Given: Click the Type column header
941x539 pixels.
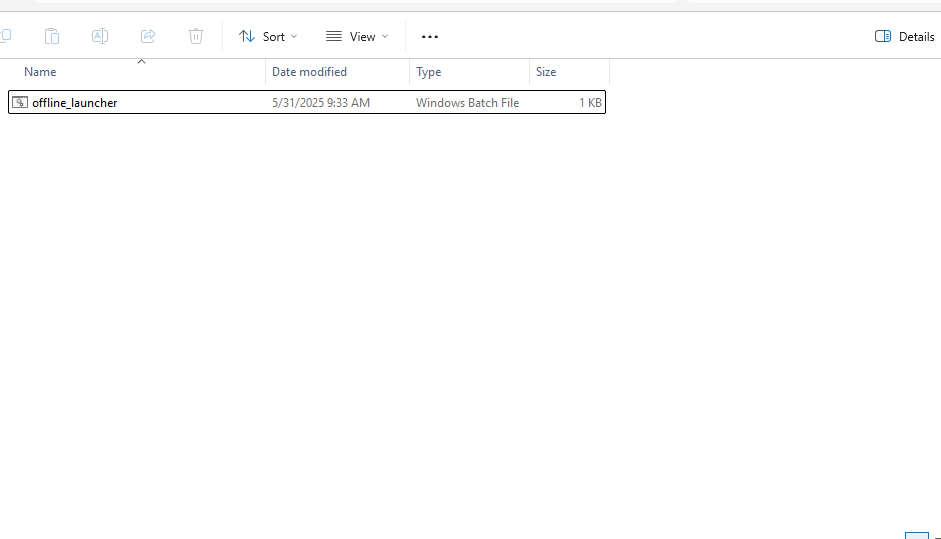Looking at the screenshot, I should [x=429, y=72].
